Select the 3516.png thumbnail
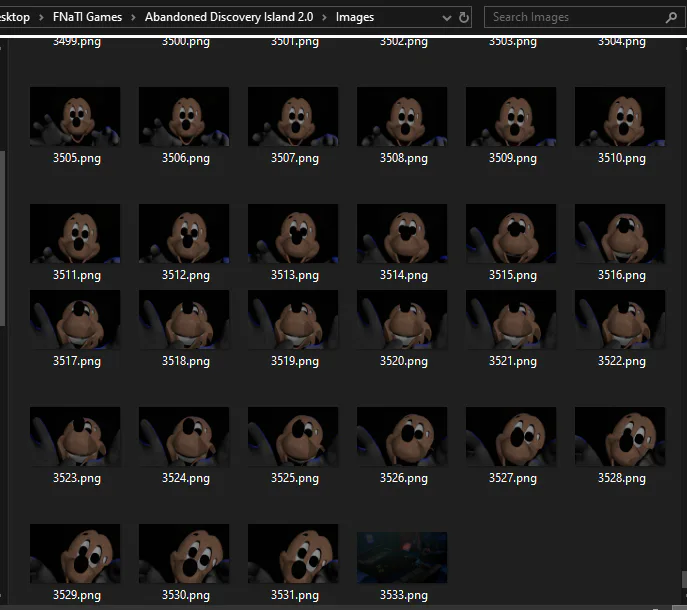687x610 pixels. point(620,234)
